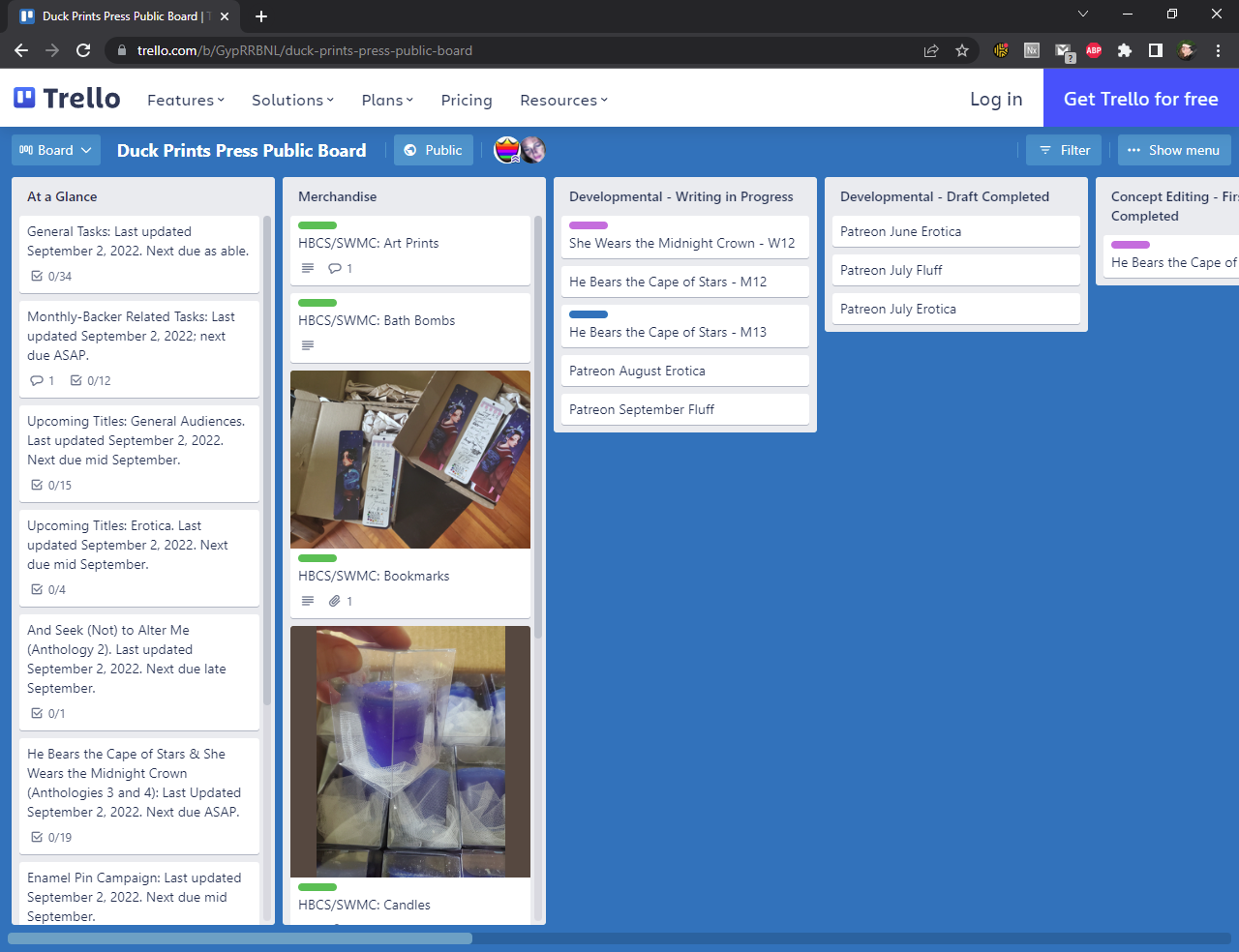Click the blue label on Cape of Stars M13 card
The image size is (1239, 952).
click(589, 314)
